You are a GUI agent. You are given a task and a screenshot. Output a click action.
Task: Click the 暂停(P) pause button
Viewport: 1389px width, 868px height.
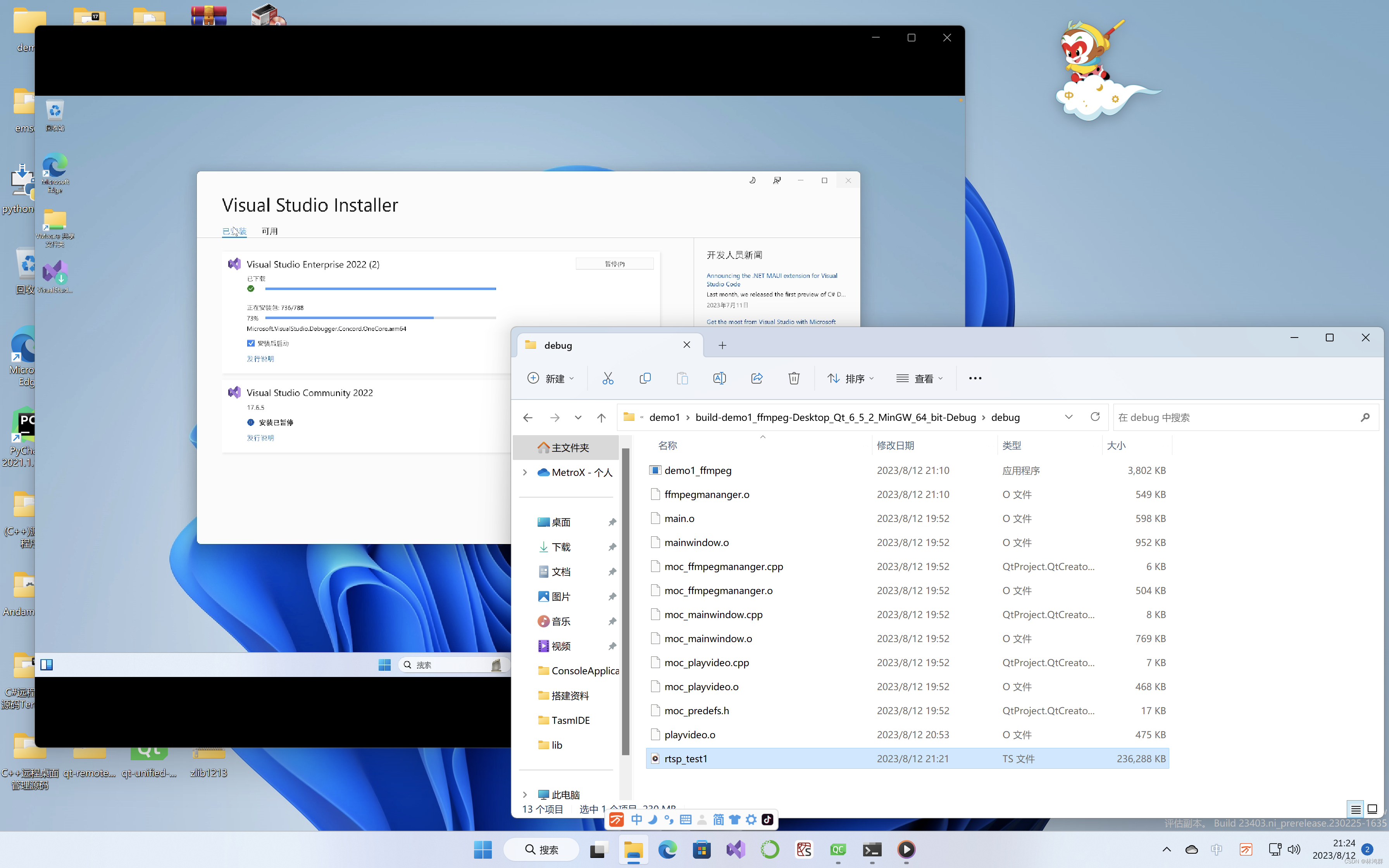coord(614,263)
